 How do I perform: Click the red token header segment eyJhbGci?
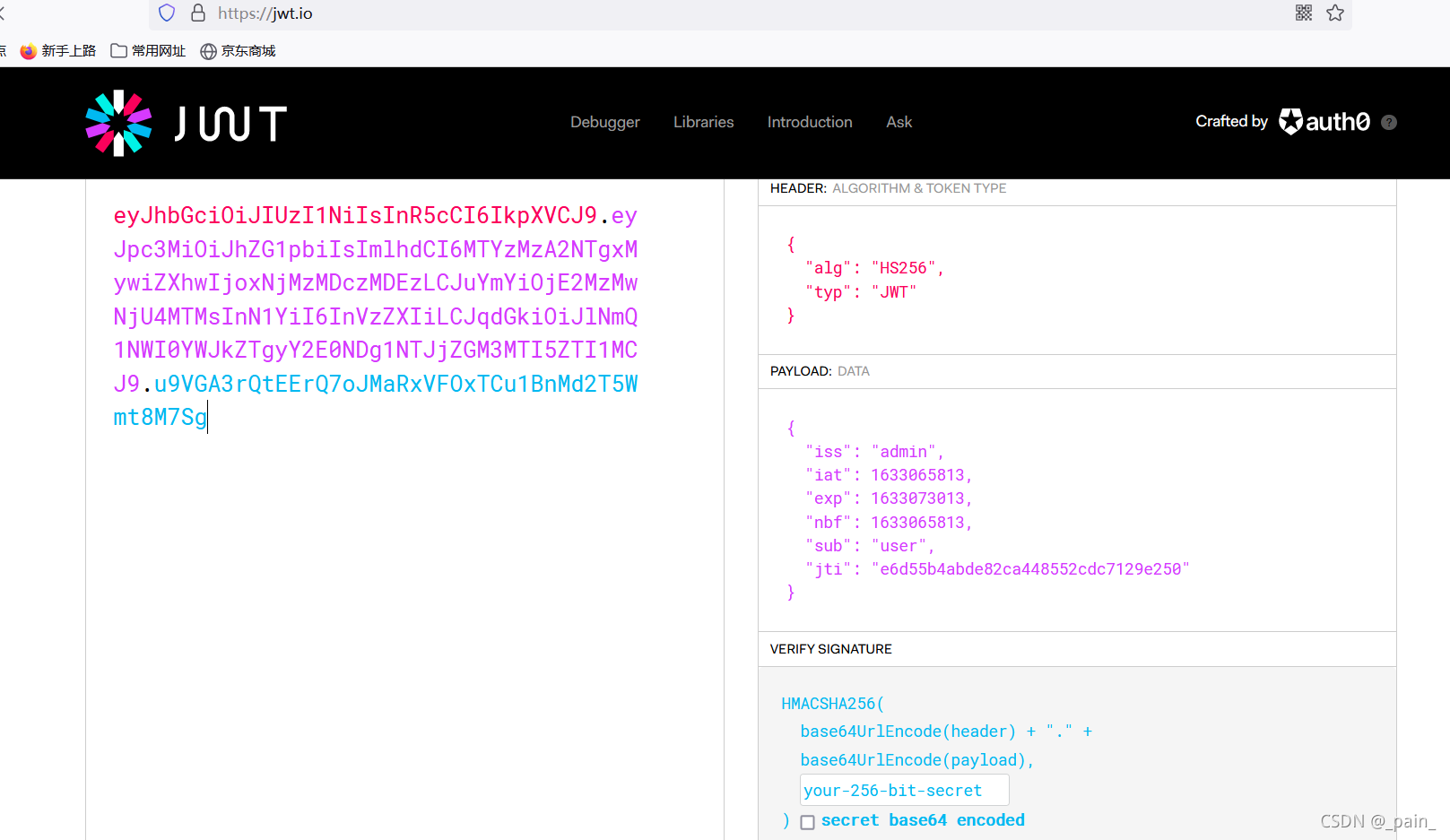[355, 215]
